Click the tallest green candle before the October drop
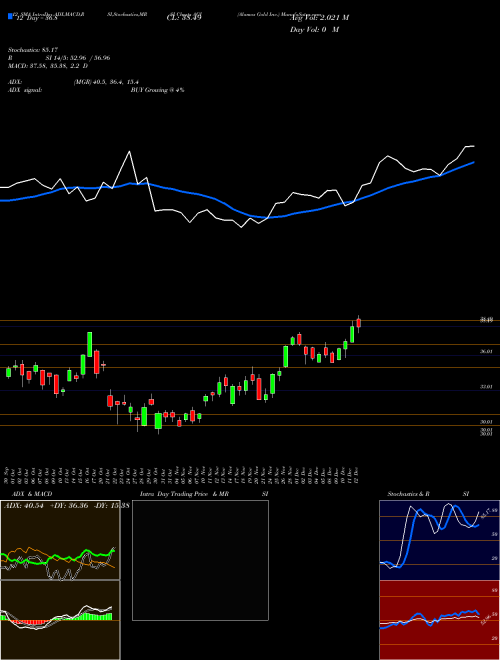Image resolution: width=500 pixels, height=660 pixels. (x=90, y=344)
